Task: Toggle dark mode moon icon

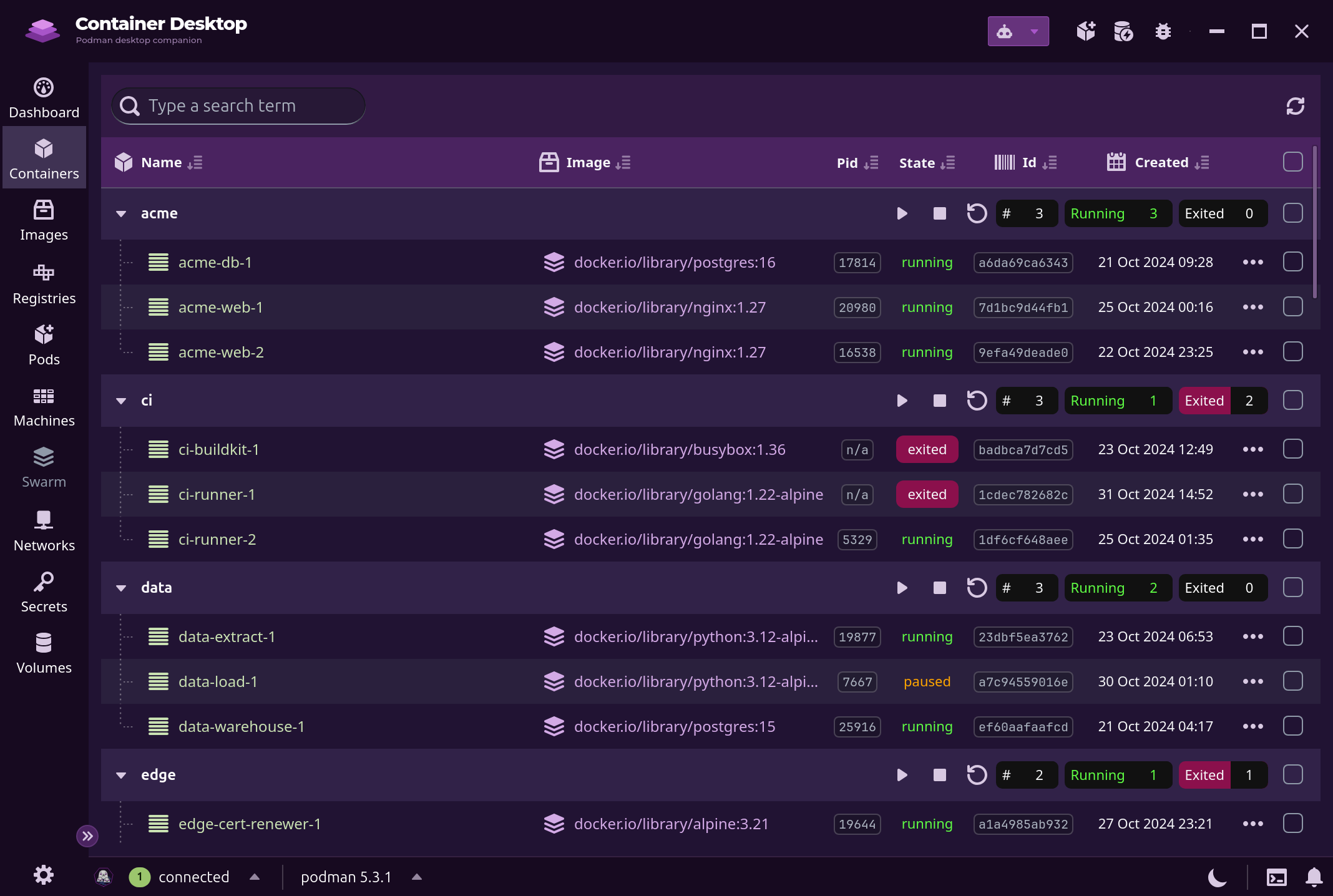Action: coord(1217,877)
